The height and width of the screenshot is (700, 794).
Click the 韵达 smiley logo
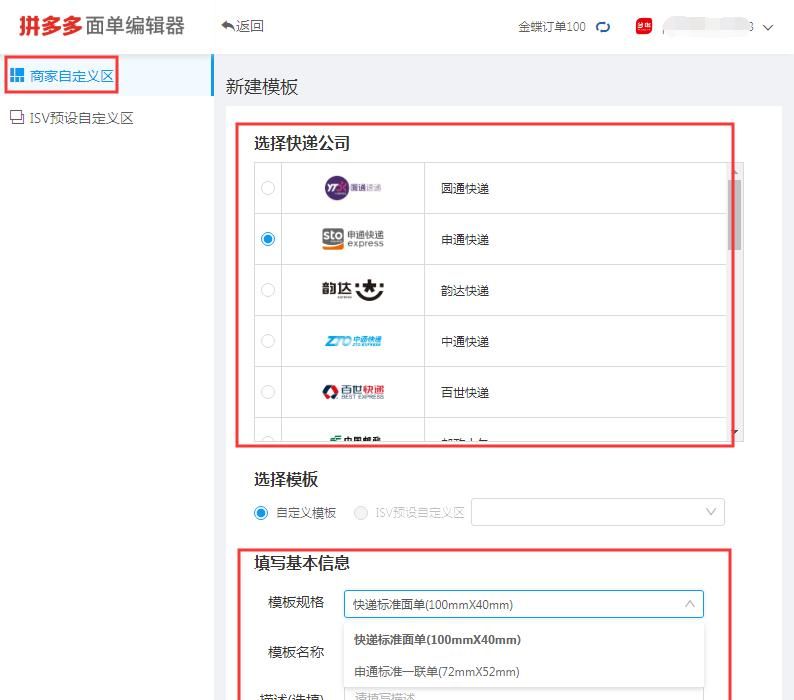pos(353,290)
